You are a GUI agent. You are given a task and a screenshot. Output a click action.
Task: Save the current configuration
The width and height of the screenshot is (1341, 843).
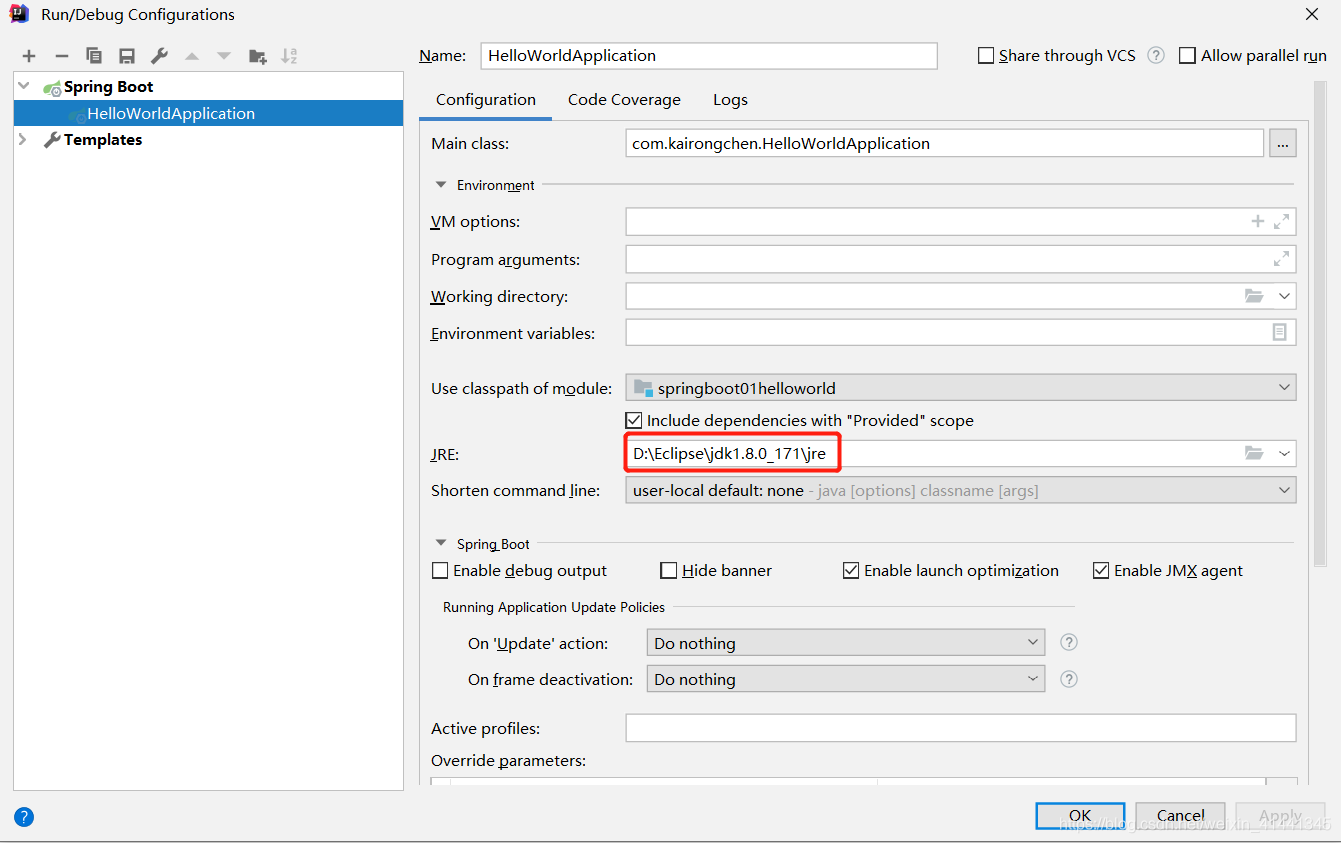tap(126, 56)
